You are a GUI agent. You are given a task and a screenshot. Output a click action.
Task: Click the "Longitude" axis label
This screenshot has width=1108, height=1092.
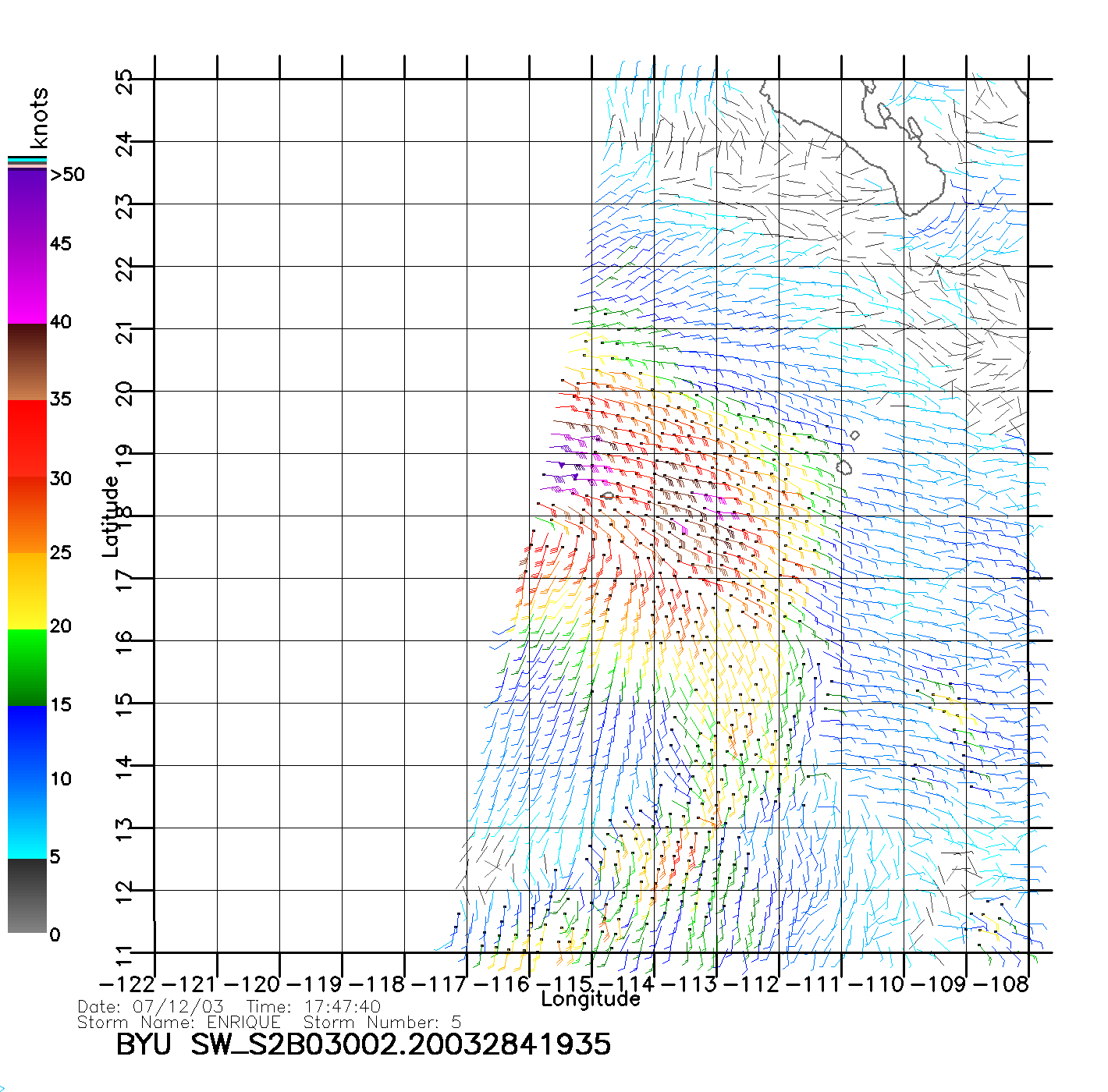point(591,999)
